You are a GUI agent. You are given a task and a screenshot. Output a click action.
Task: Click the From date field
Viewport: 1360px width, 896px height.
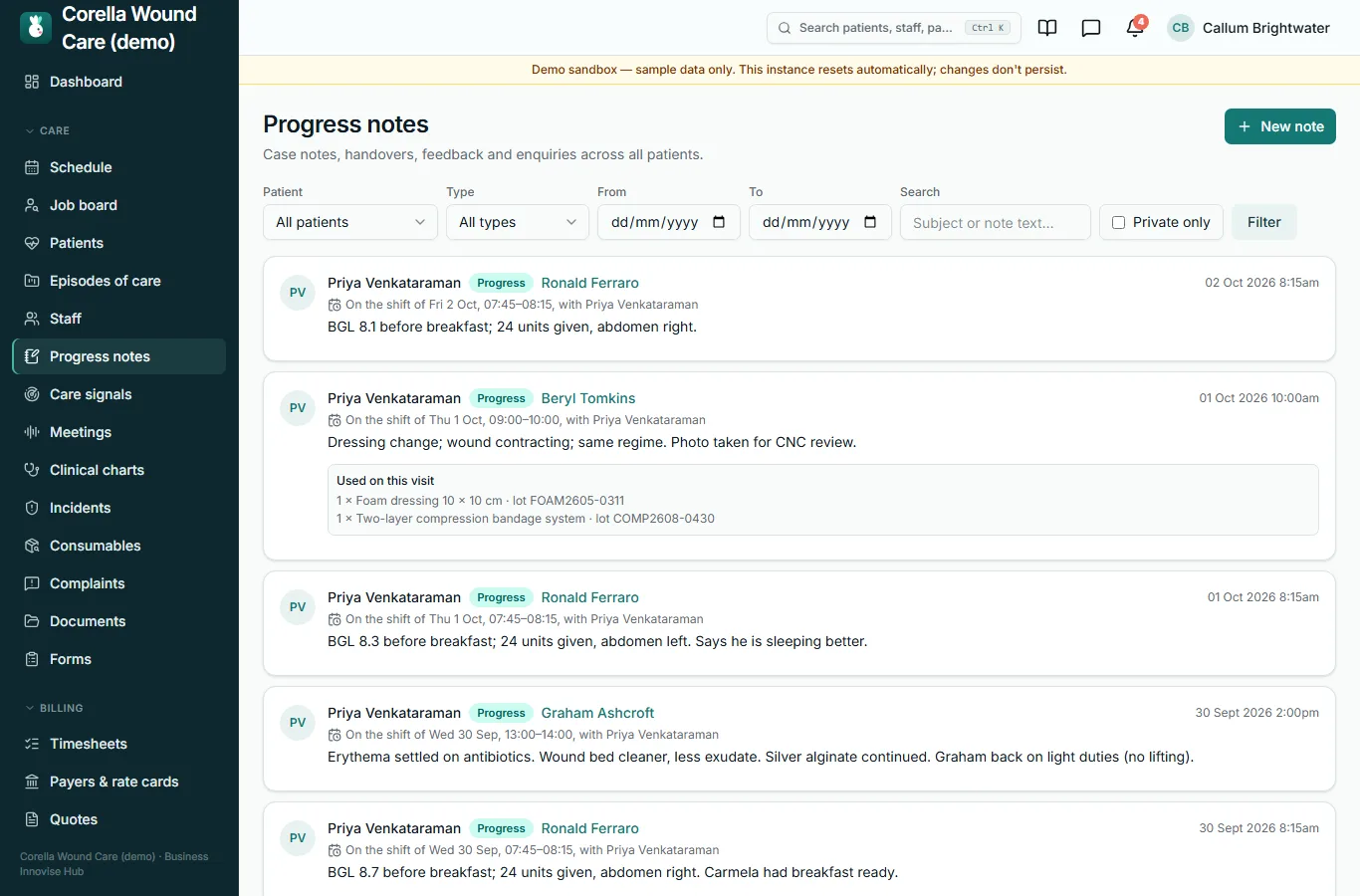tap(669, 222)
